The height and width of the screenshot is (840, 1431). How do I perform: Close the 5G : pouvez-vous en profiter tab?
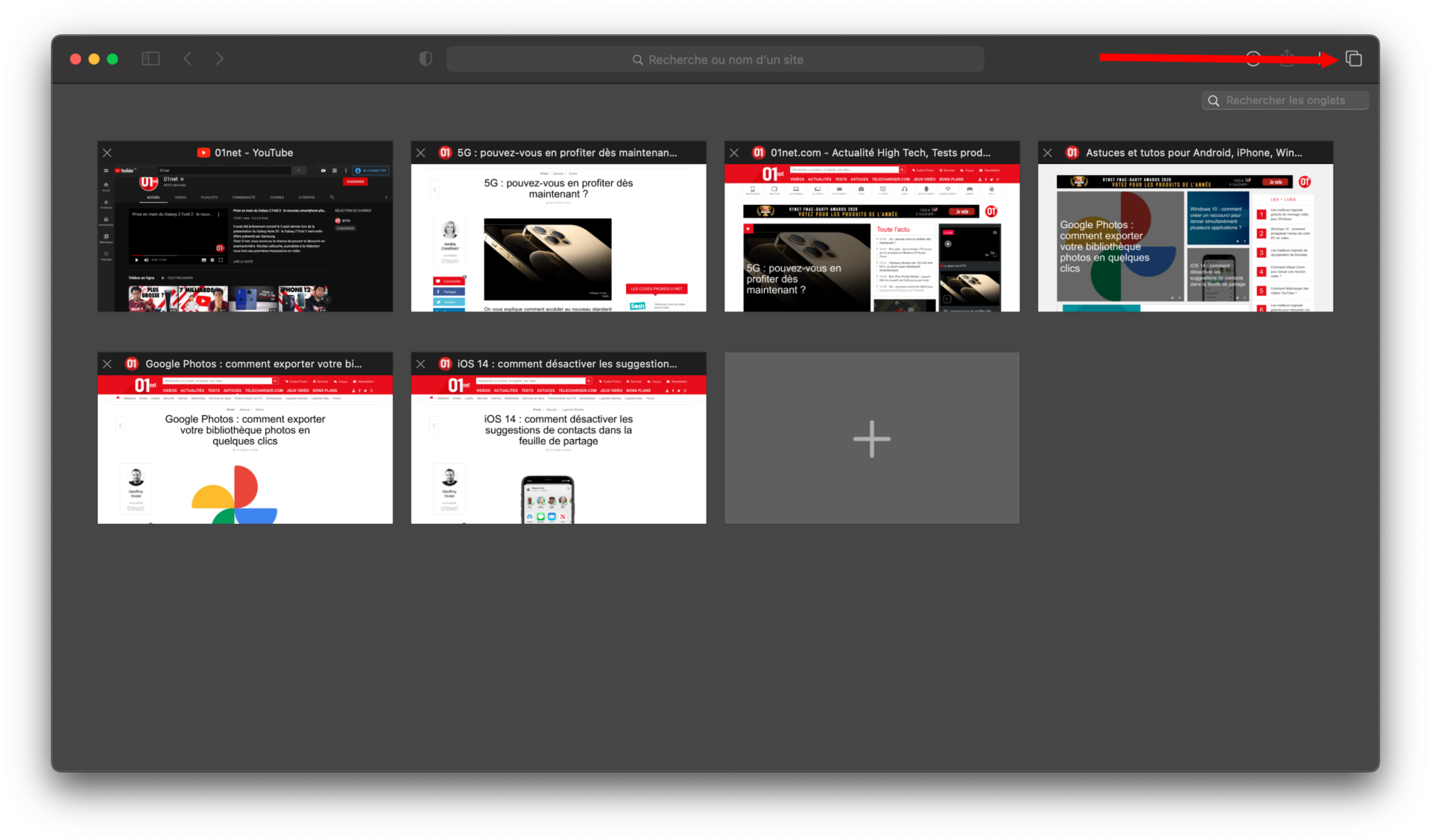pos(421,153)
